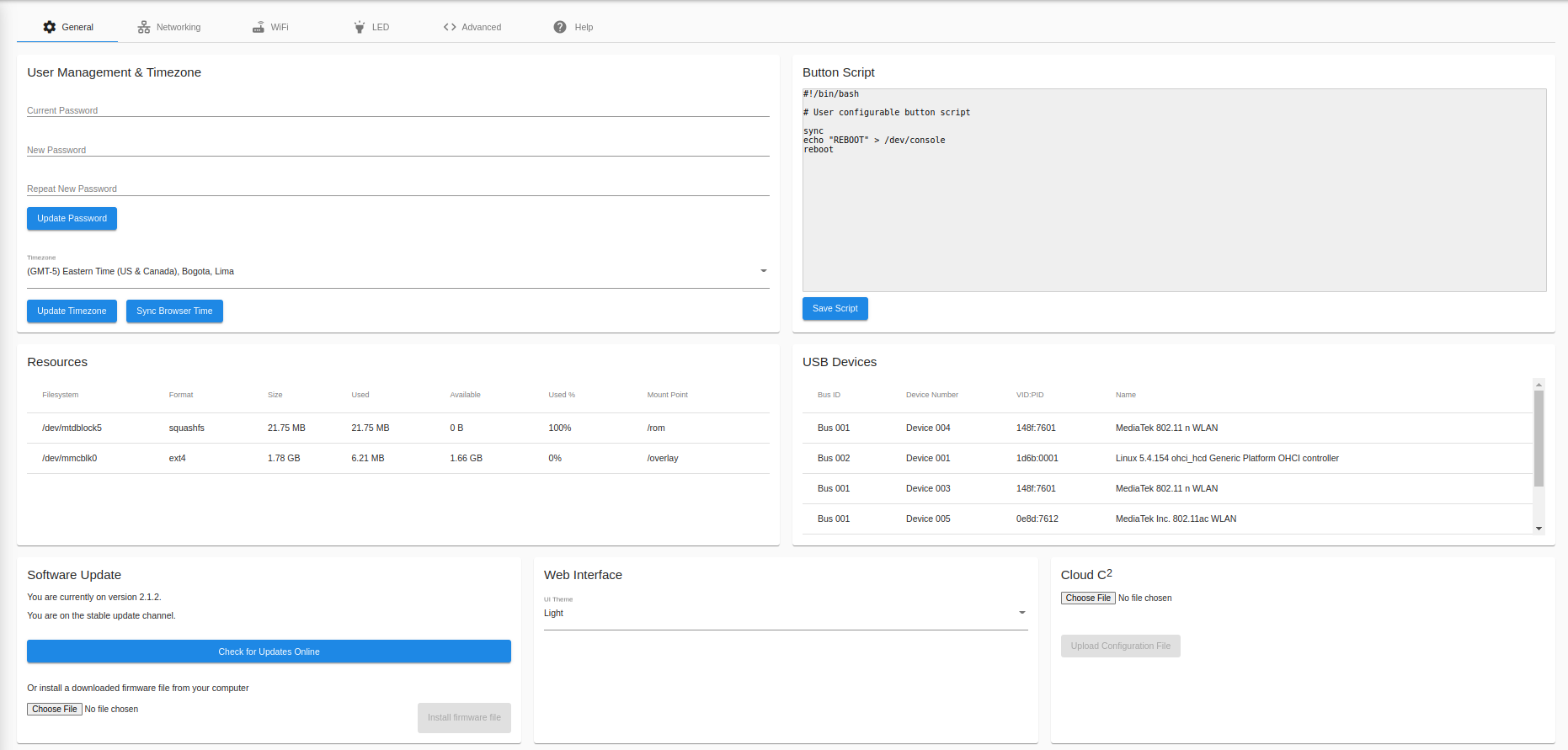
Task: Choose File under Cloud C2
Action: point(1088,598)
